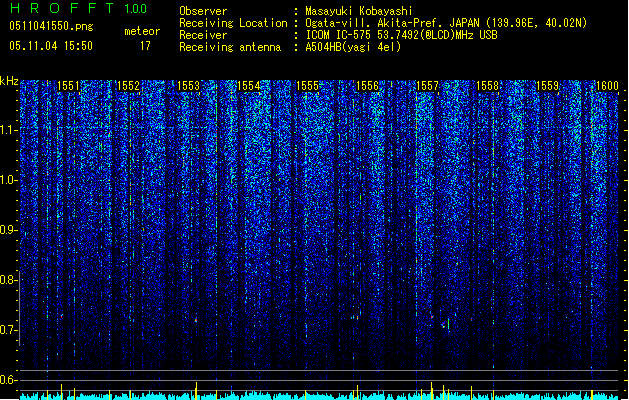This screenshot has width=629, height=400.
Task: Click the 1555 time marker
Action: [x=308, y=86]
